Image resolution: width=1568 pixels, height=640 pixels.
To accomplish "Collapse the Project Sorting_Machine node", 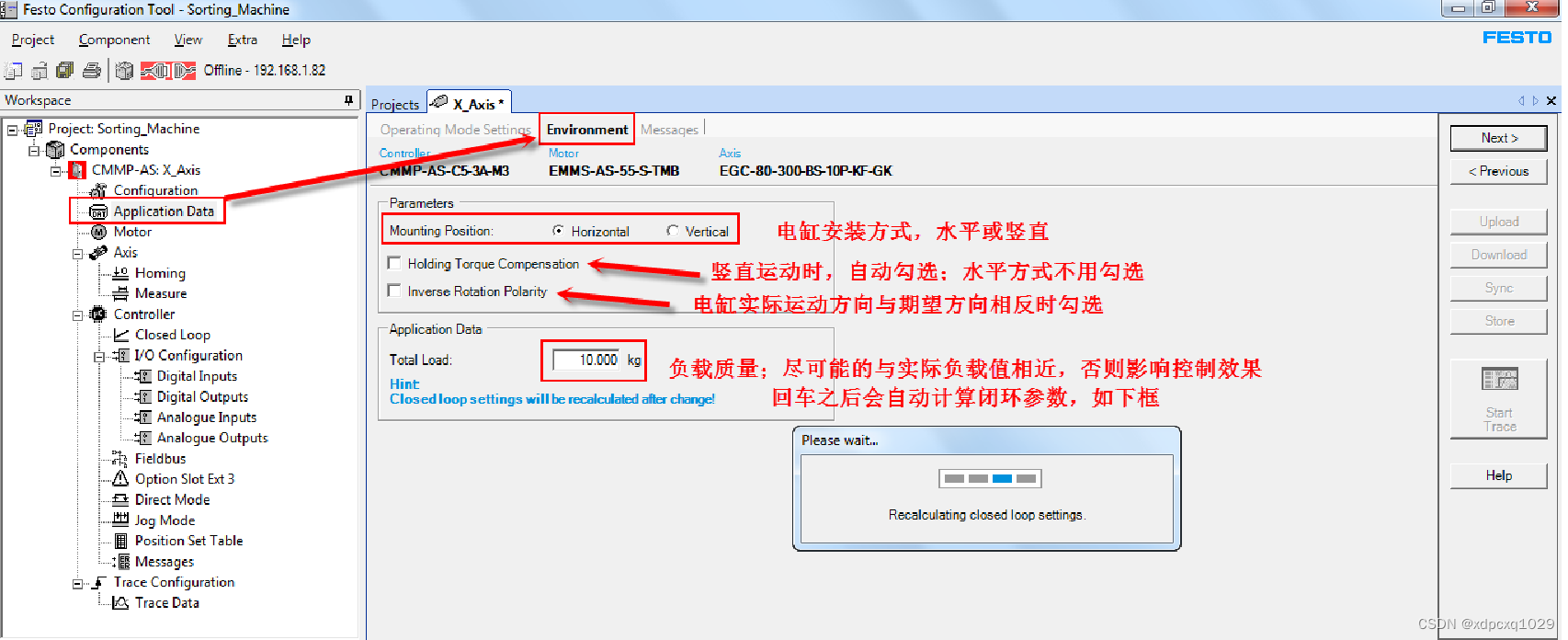I will (12, 130).
